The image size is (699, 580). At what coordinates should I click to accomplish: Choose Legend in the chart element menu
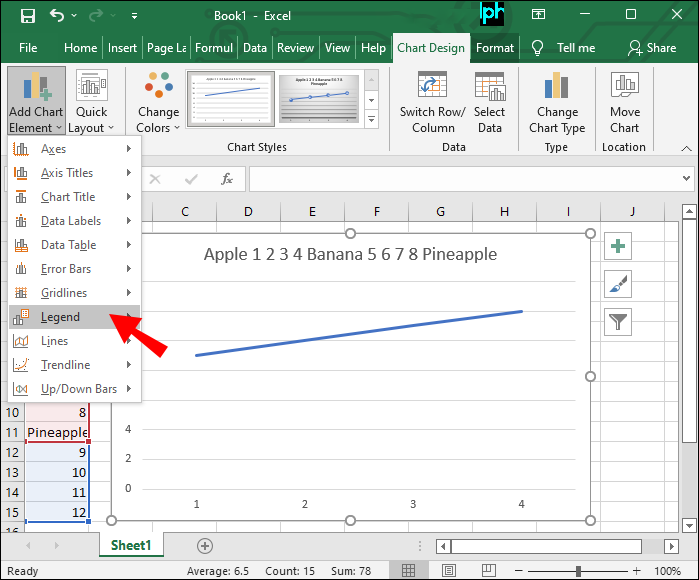(x=74, y=317)
